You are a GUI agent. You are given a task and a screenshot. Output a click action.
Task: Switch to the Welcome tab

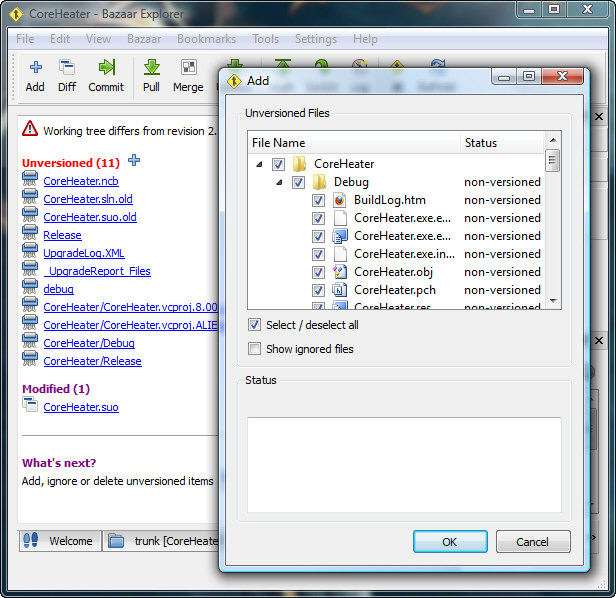[x=60, y=541]
